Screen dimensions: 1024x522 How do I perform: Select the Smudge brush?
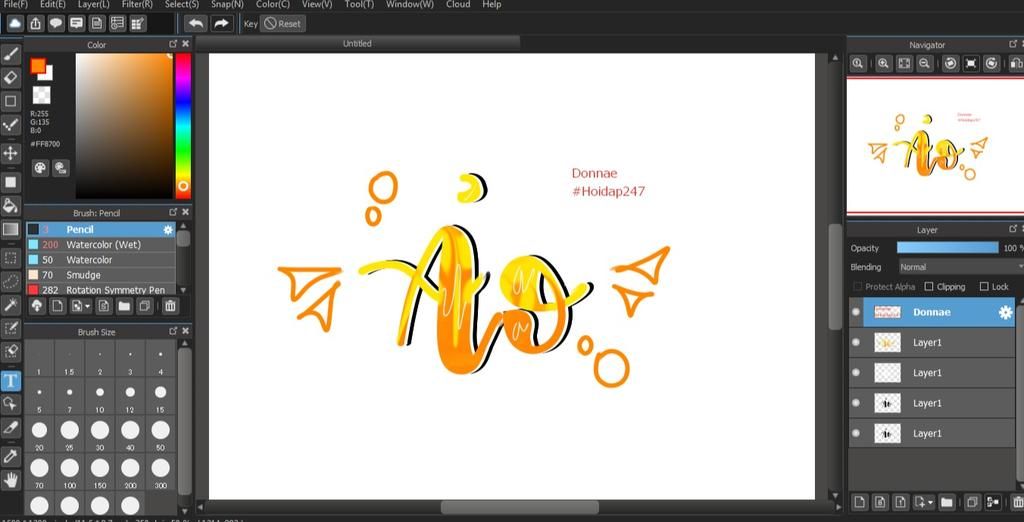(x=101, y=275)
